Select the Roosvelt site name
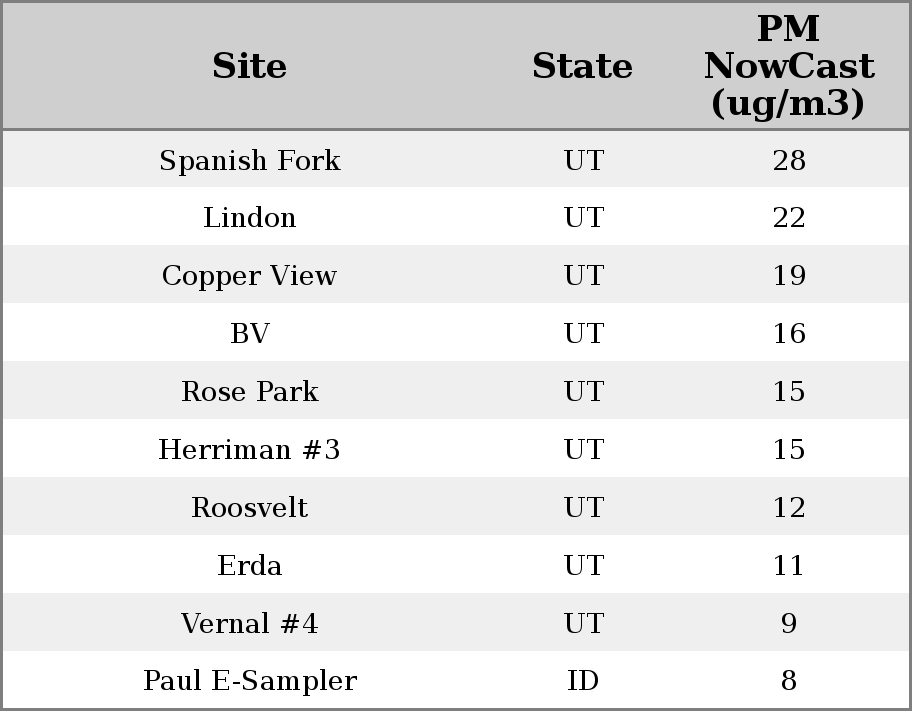Image resolution: width=912 pixels, height=711 pixels. [x=249, y=508]
